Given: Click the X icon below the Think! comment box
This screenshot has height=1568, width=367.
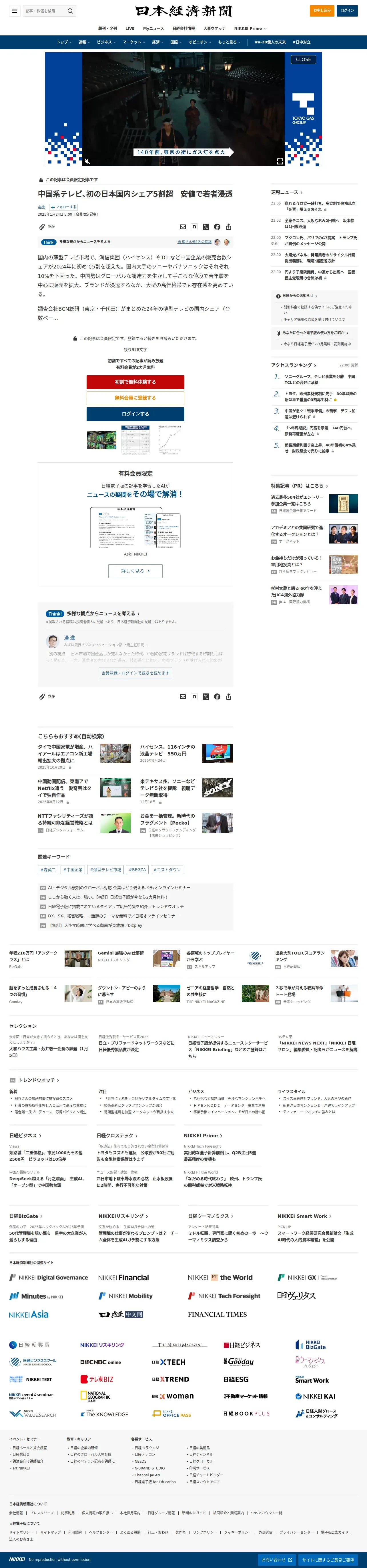Looking at the screenshot, I should click(x=206, y=696).
